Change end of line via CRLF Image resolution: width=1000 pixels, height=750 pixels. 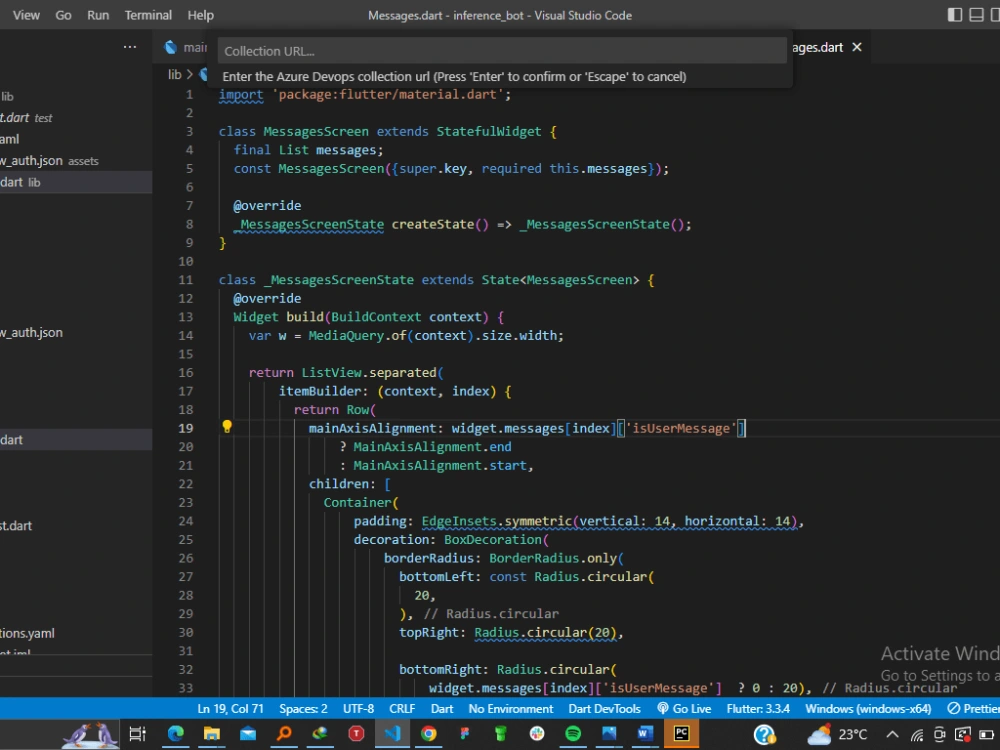click(402, 709)
